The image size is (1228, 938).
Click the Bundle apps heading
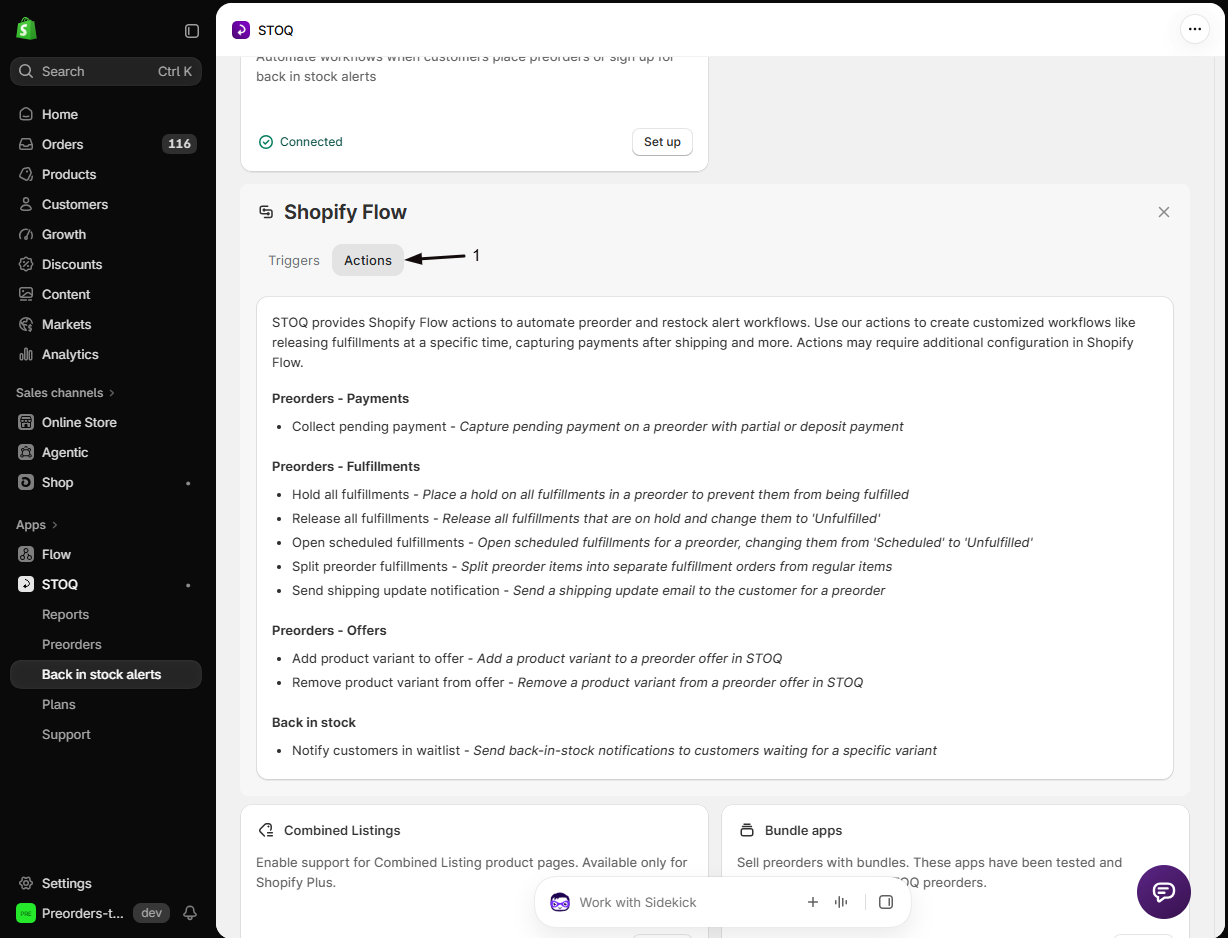coord(804,830)
